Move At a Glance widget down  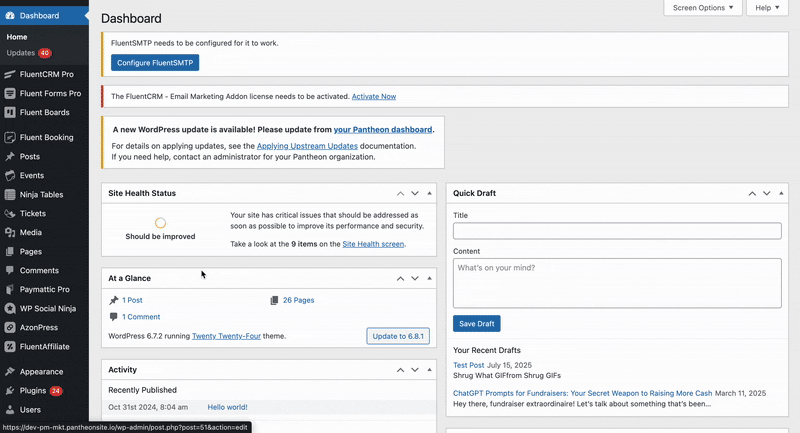[415, 278]
